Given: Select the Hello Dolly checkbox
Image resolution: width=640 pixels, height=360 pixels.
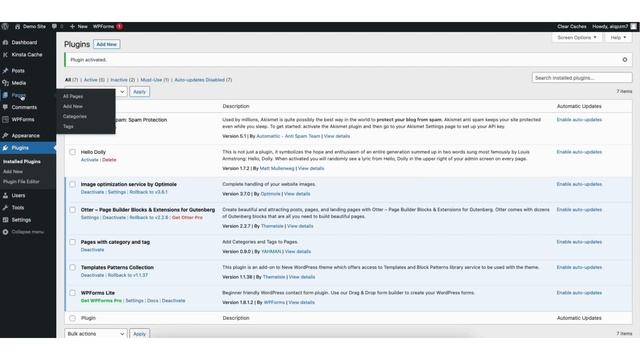Looking at the screenshot, I should (x=72, y=152).
